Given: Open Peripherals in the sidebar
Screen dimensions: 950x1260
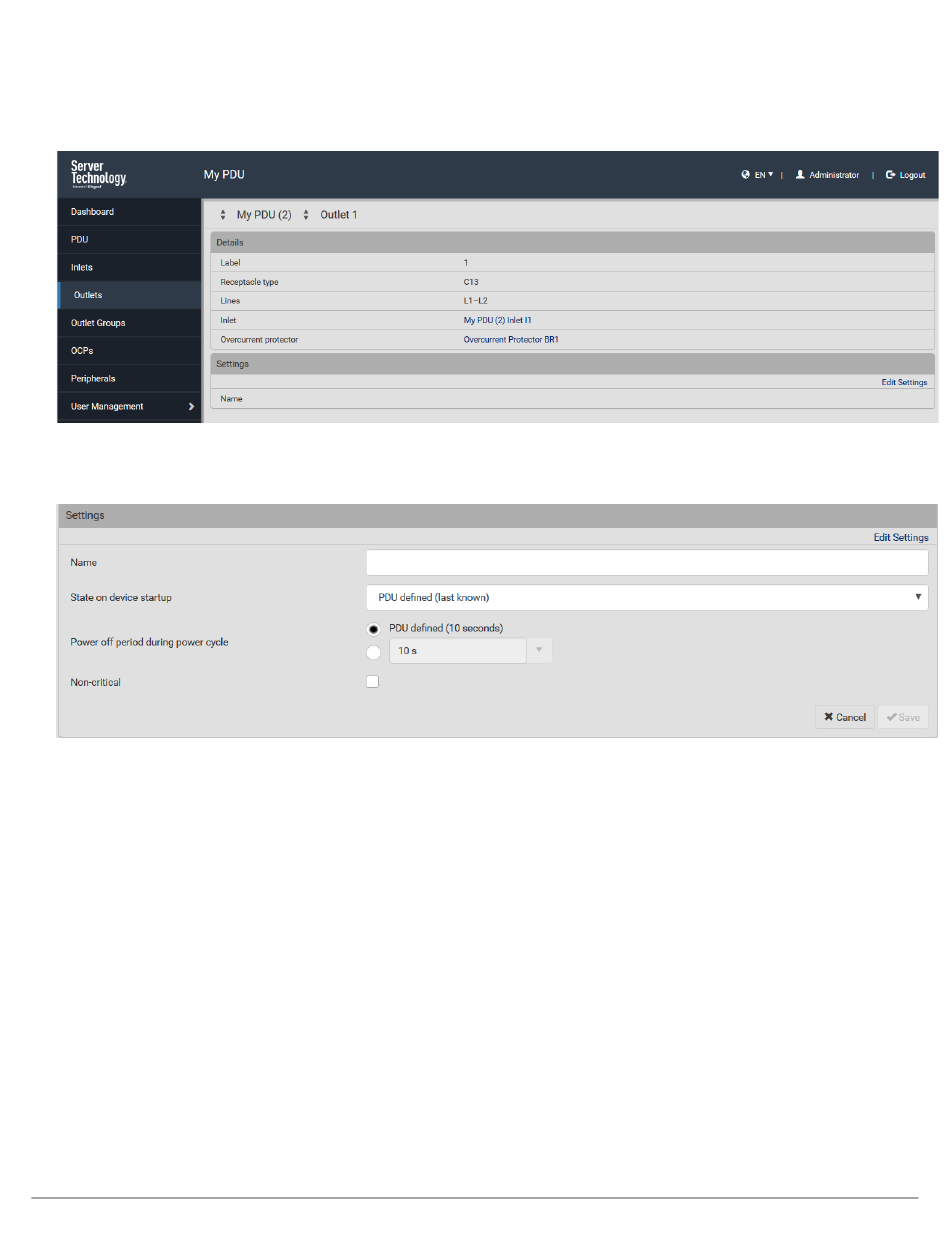Looking at the screenshot, I should [130, 379].
